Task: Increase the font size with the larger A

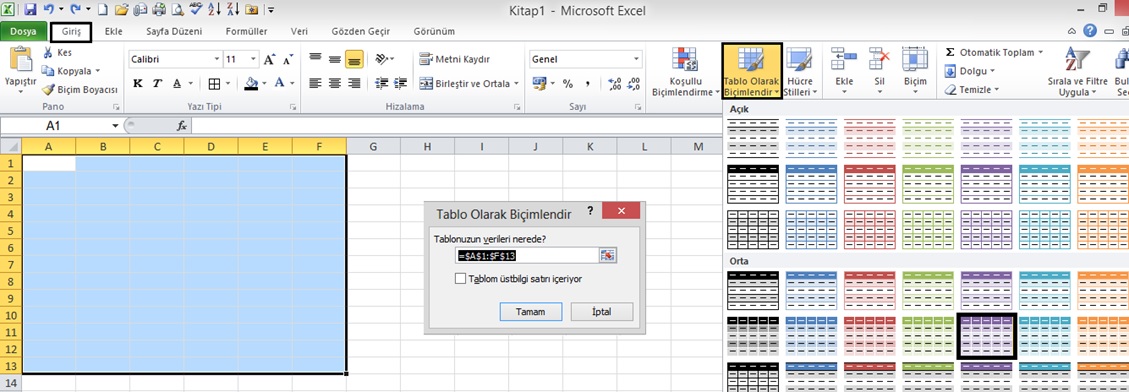Action: click(269, 59)
